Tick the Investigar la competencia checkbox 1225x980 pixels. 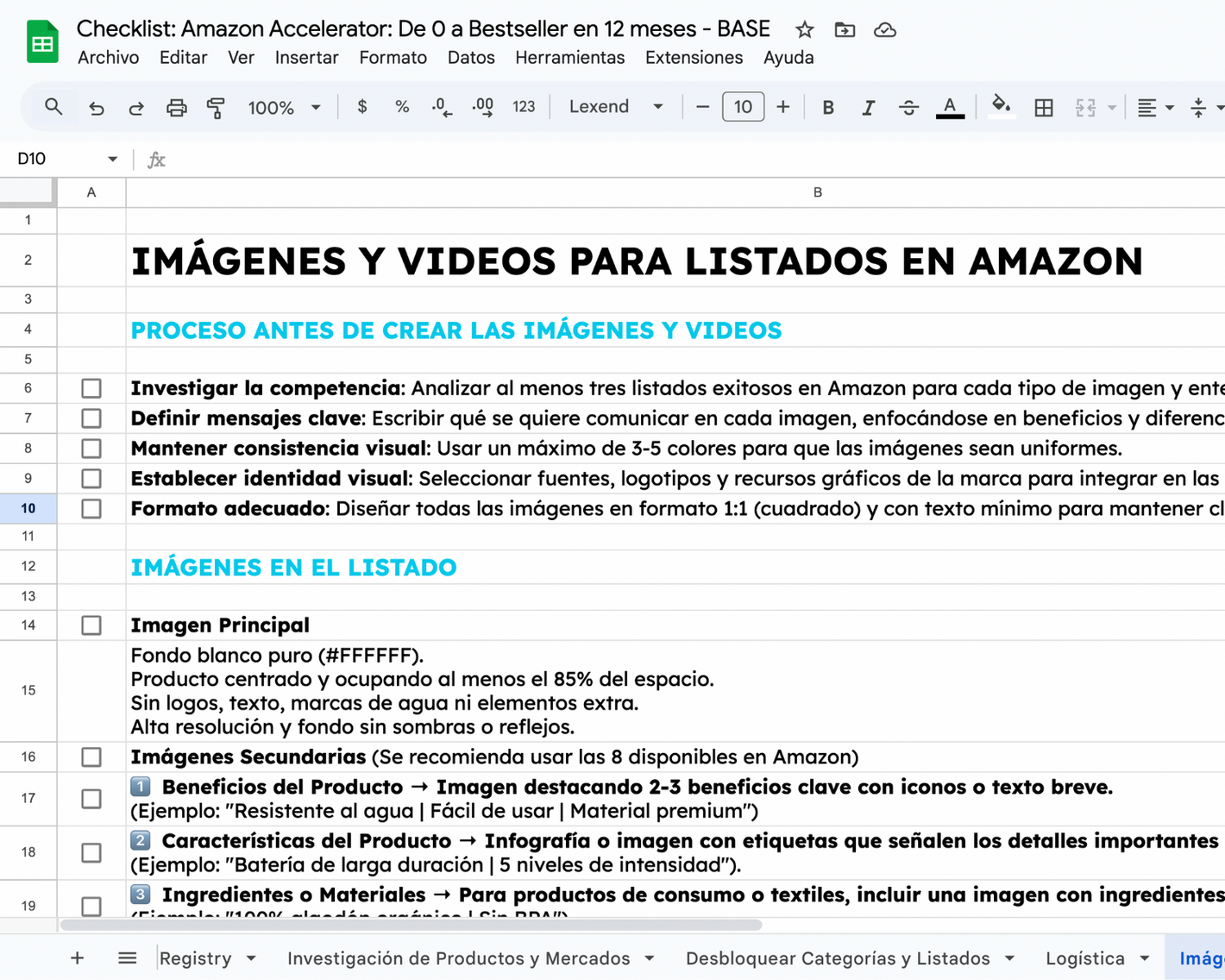click(91, 388)
